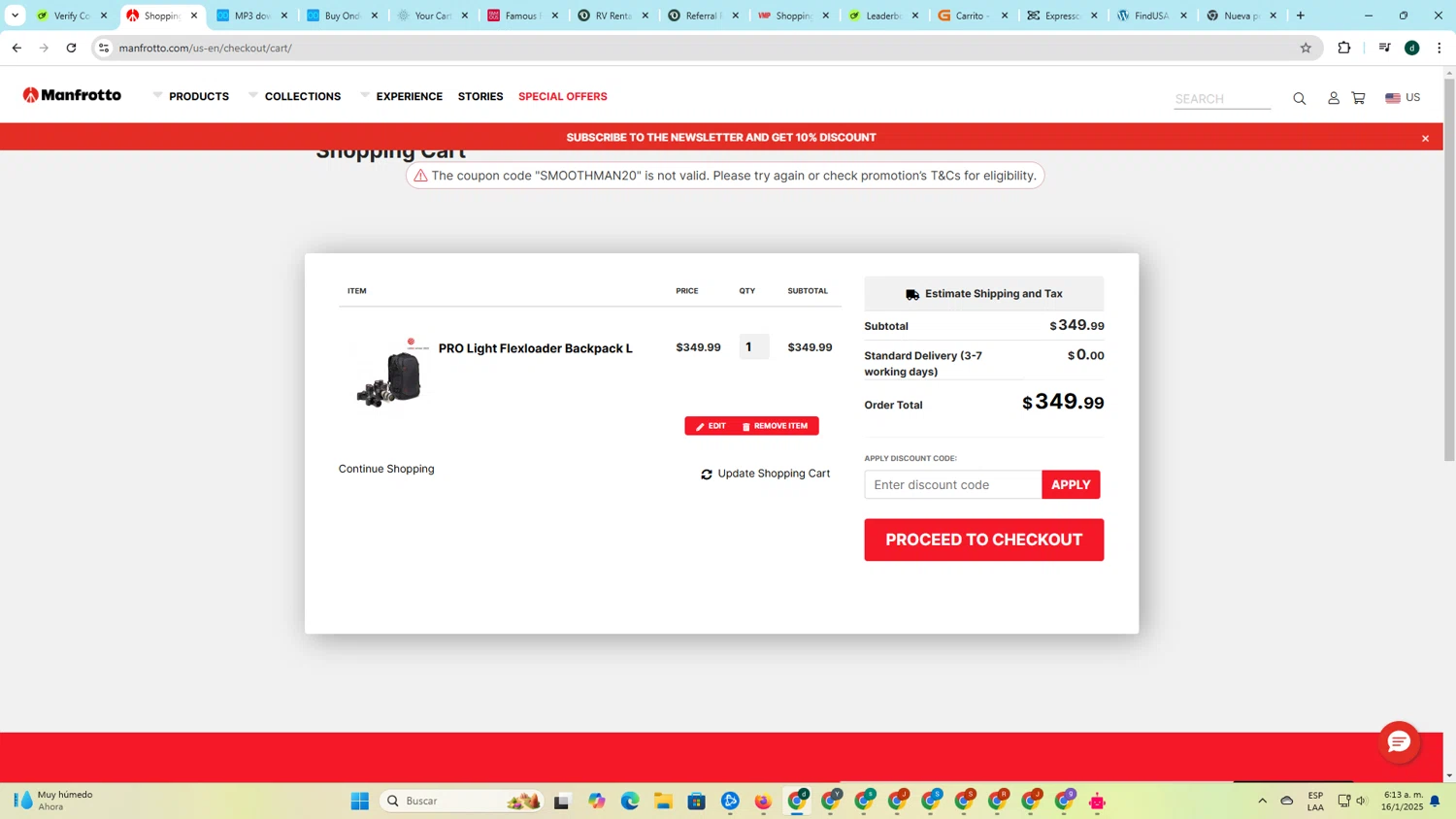Image resolution: width=1456 pixels, height=819 pixels.
Task: Click the taskbar Buscar search box
Action: 461,801
